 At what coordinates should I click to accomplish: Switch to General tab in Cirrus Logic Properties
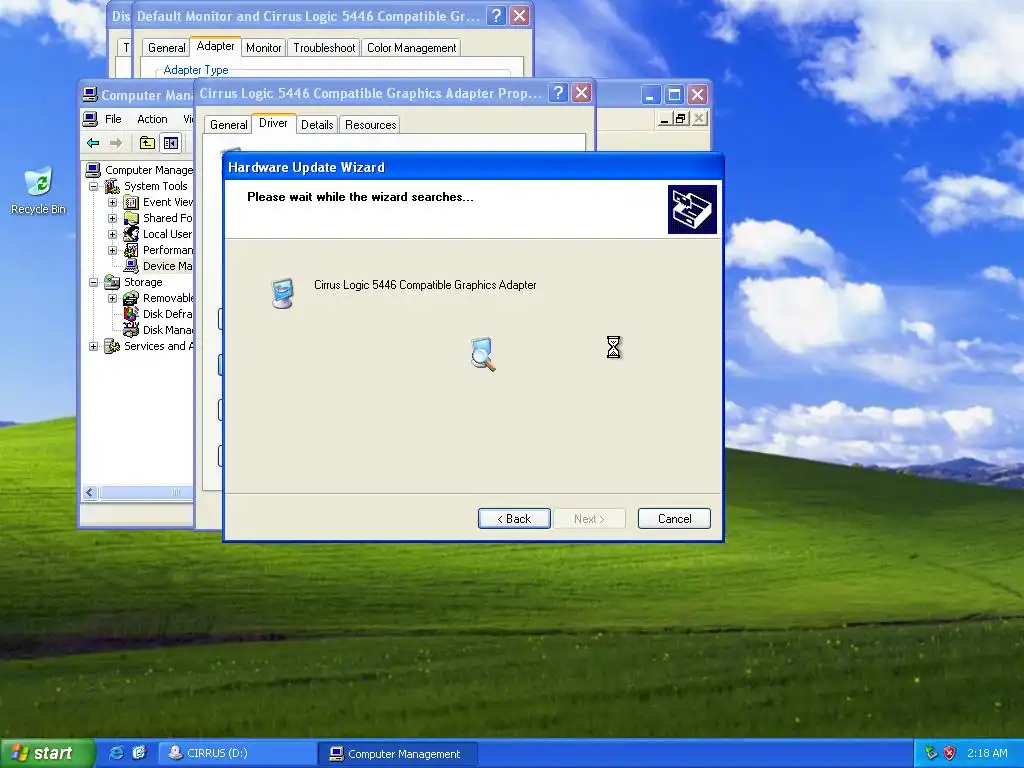pyautogui.click(x=229, y=125)
